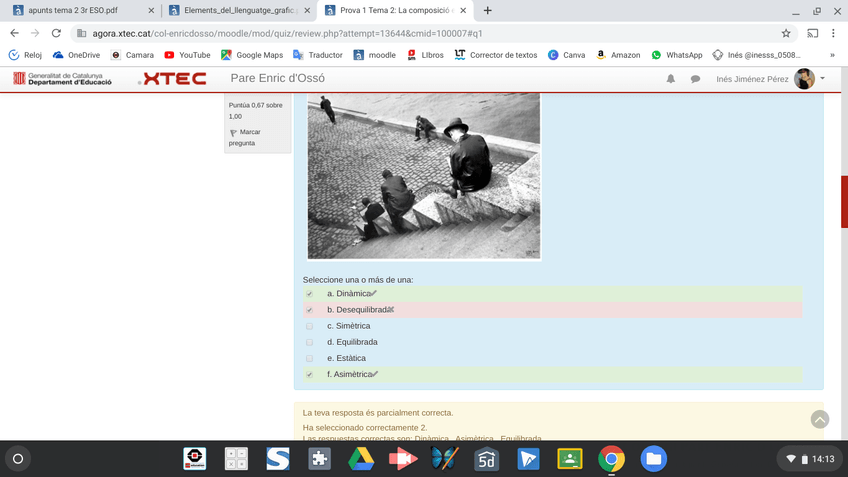The width and height of the screenshot is (848, 477).
Task: Check the Equilibrada option
Action: (x=309, y=342)
